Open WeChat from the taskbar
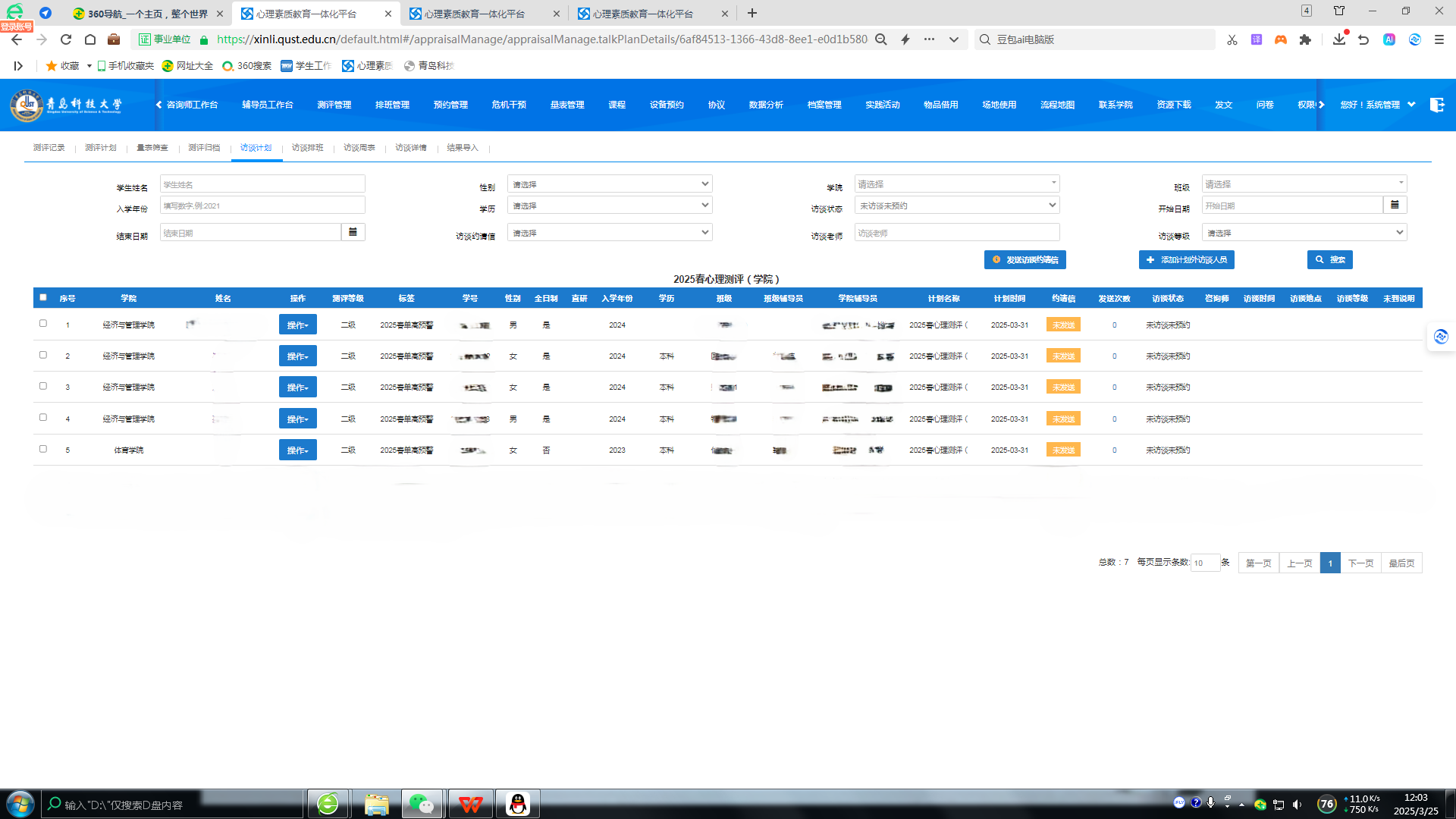Screen dimensions: 1456x819 click(421, 804)
